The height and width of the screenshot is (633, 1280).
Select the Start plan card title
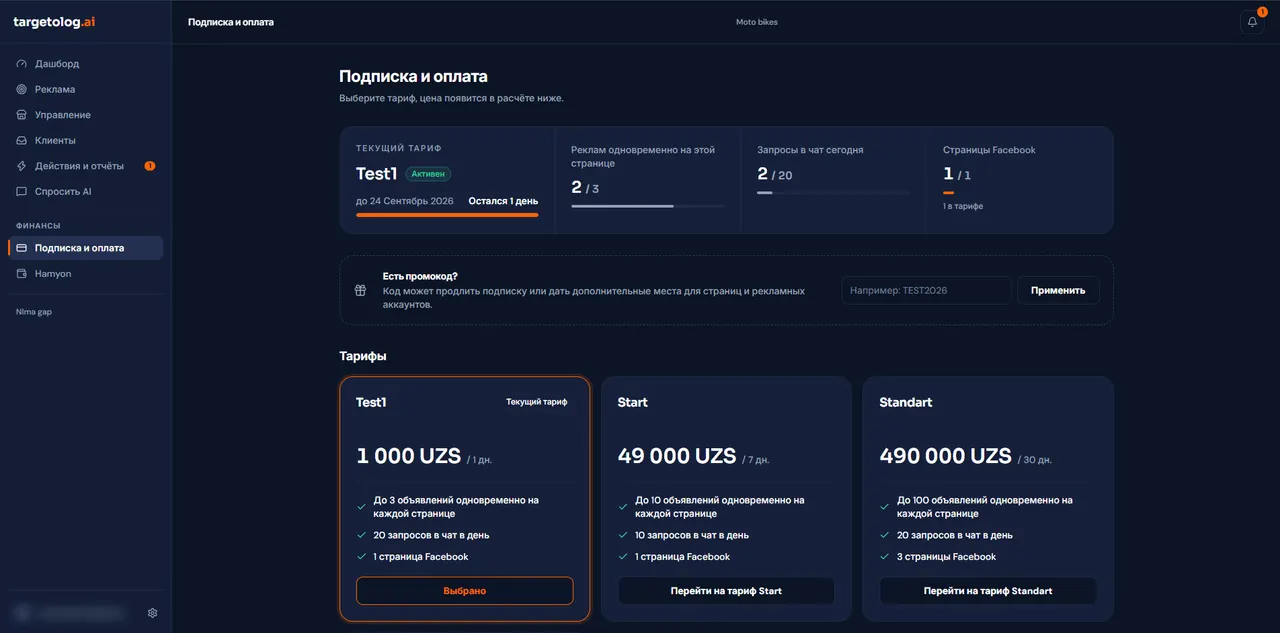[633, 402]
